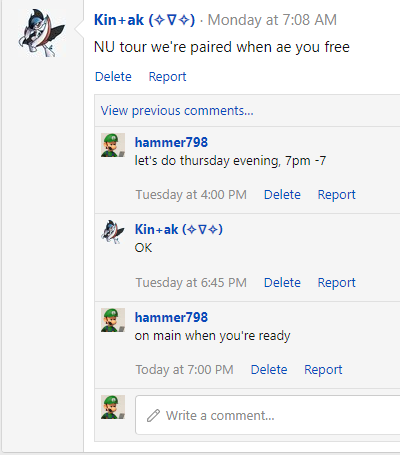Report the Today 7:00 PM comment
Screen dimensions: 400x455
click(x=323, y=369)
